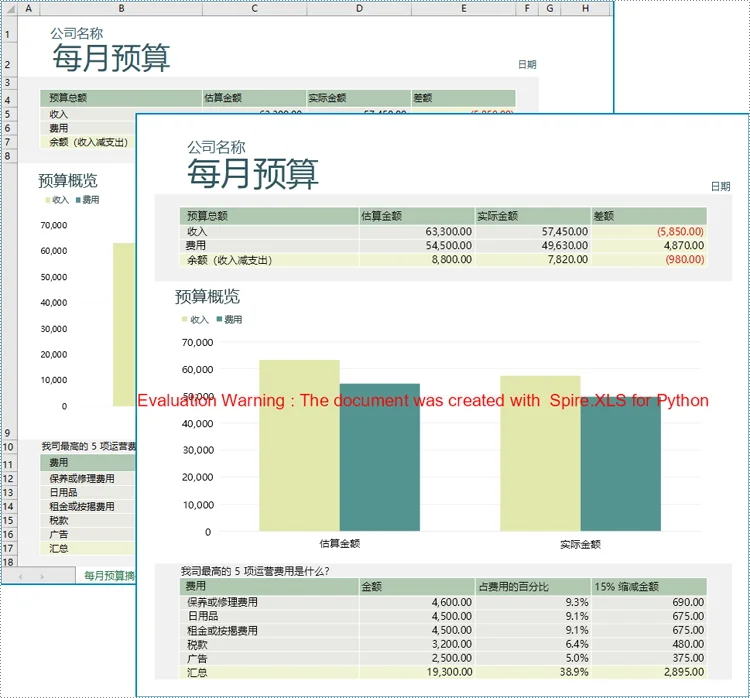This screenshot has width=750, height=698.
Task: Click the previous sheet navigation arrow
Action: tap(21, 576)
